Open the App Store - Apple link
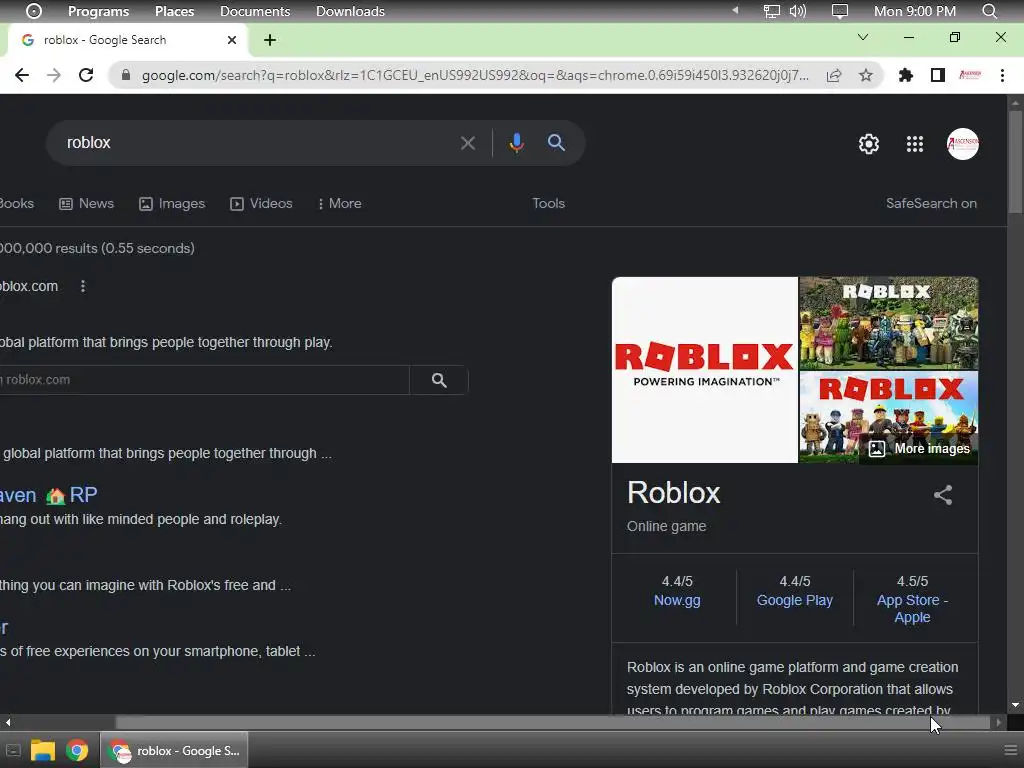1024x768 pixels. [x=912, y=609]
